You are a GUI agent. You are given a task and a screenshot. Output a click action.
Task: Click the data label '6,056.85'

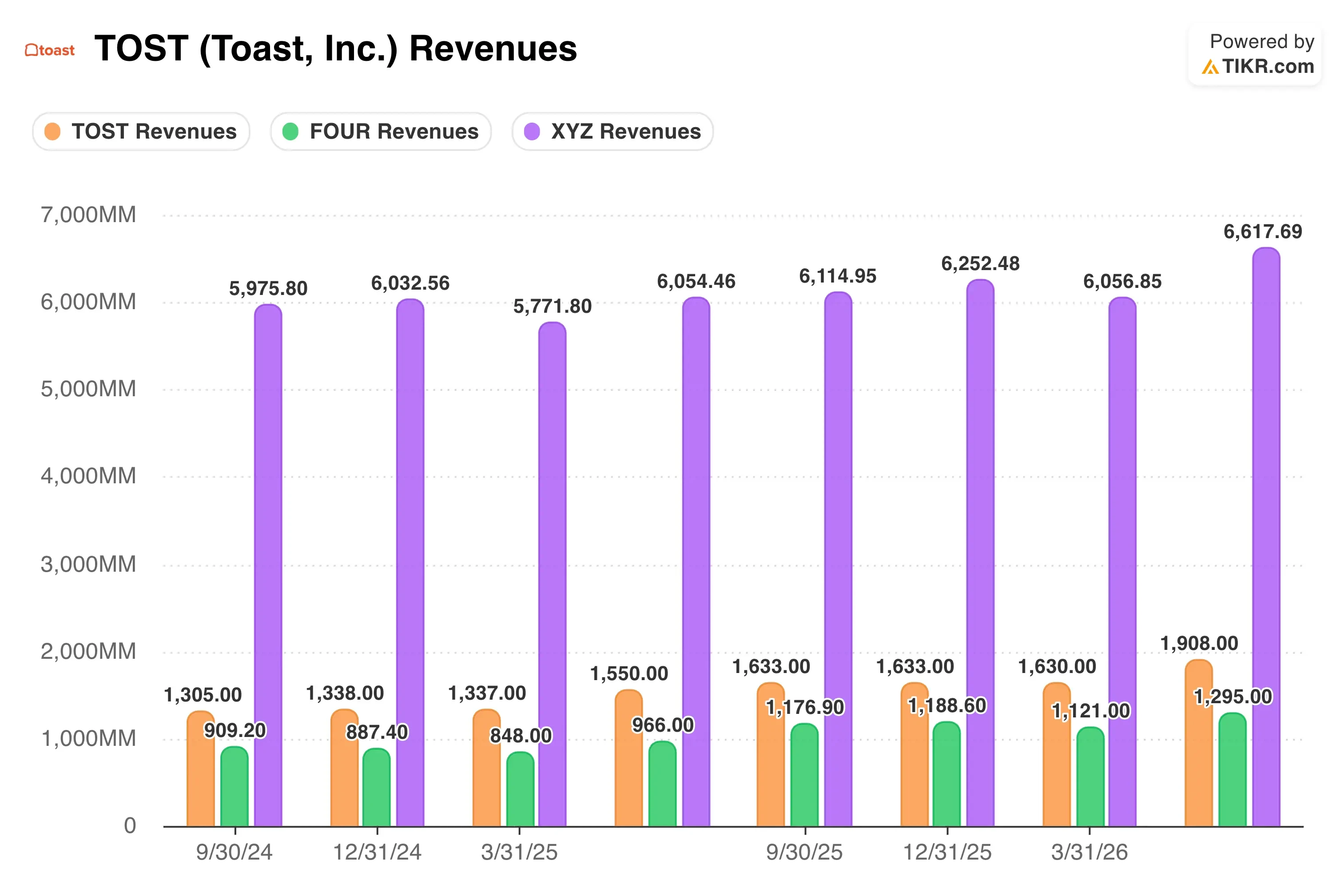pyautogui.click(x=1122, y=281)
